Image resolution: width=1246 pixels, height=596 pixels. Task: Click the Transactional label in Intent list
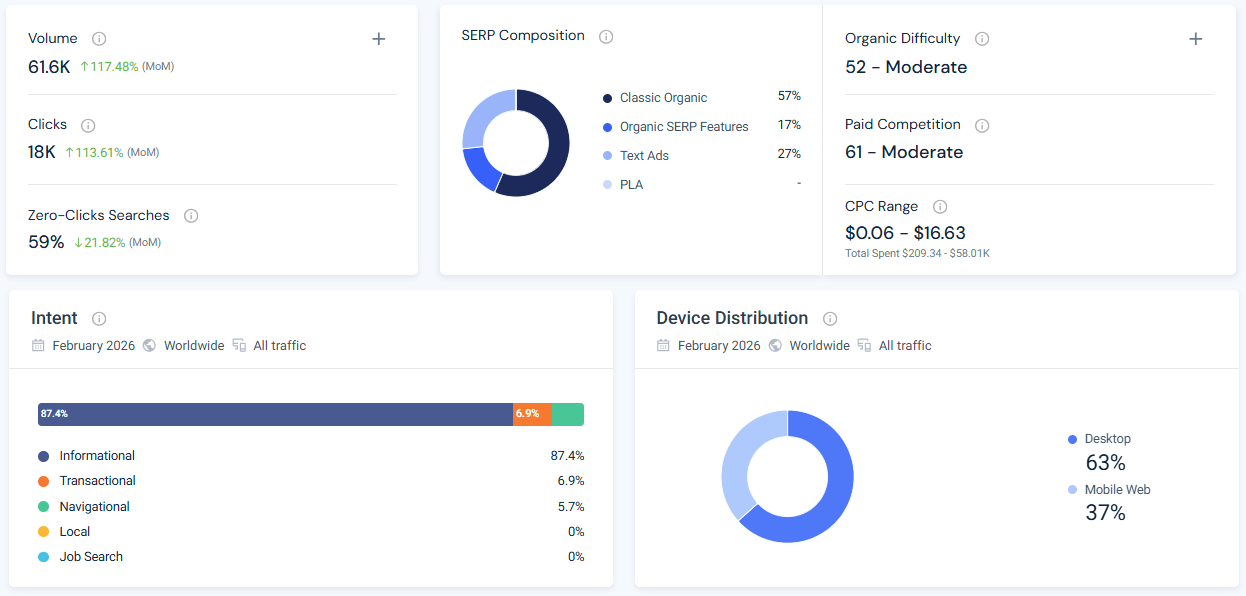click(98, 481)
